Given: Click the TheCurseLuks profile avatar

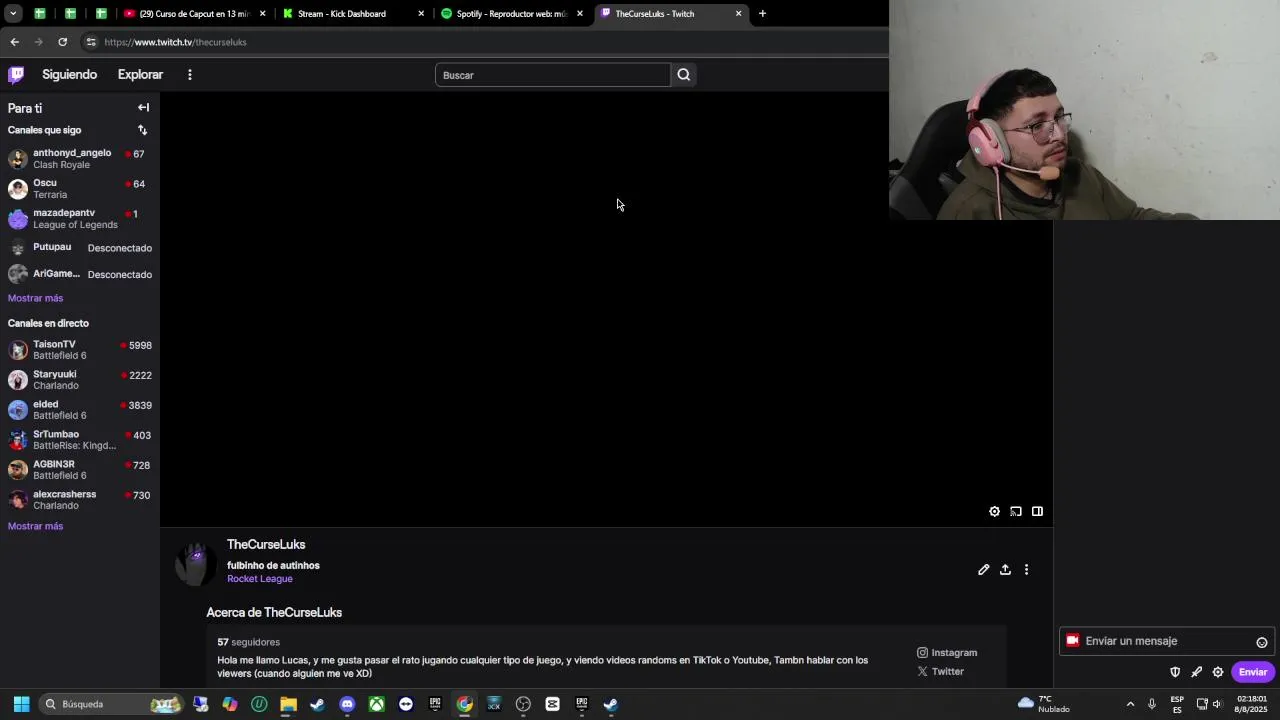Looking at the screenshot, I should click(195, 562).
